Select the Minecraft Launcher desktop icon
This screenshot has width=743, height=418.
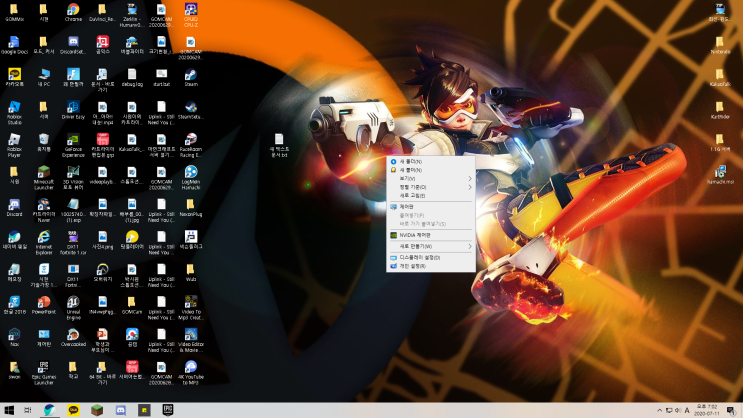pos(44,178)
